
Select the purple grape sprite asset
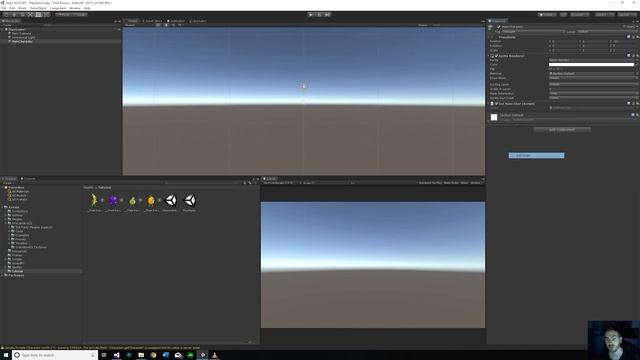[x=113, y=200]
